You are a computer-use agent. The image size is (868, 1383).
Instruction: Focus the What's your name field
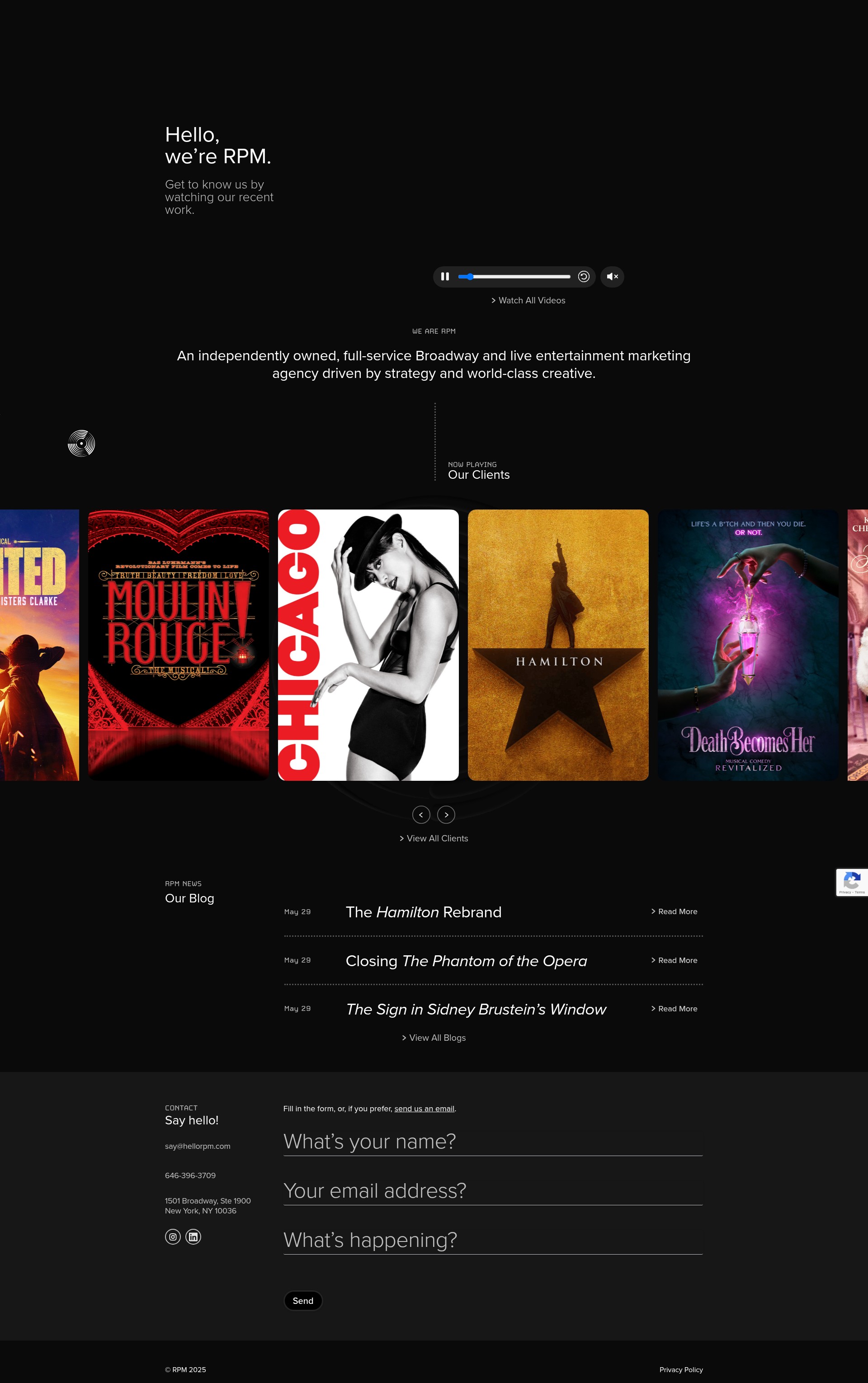point(493,1142)
